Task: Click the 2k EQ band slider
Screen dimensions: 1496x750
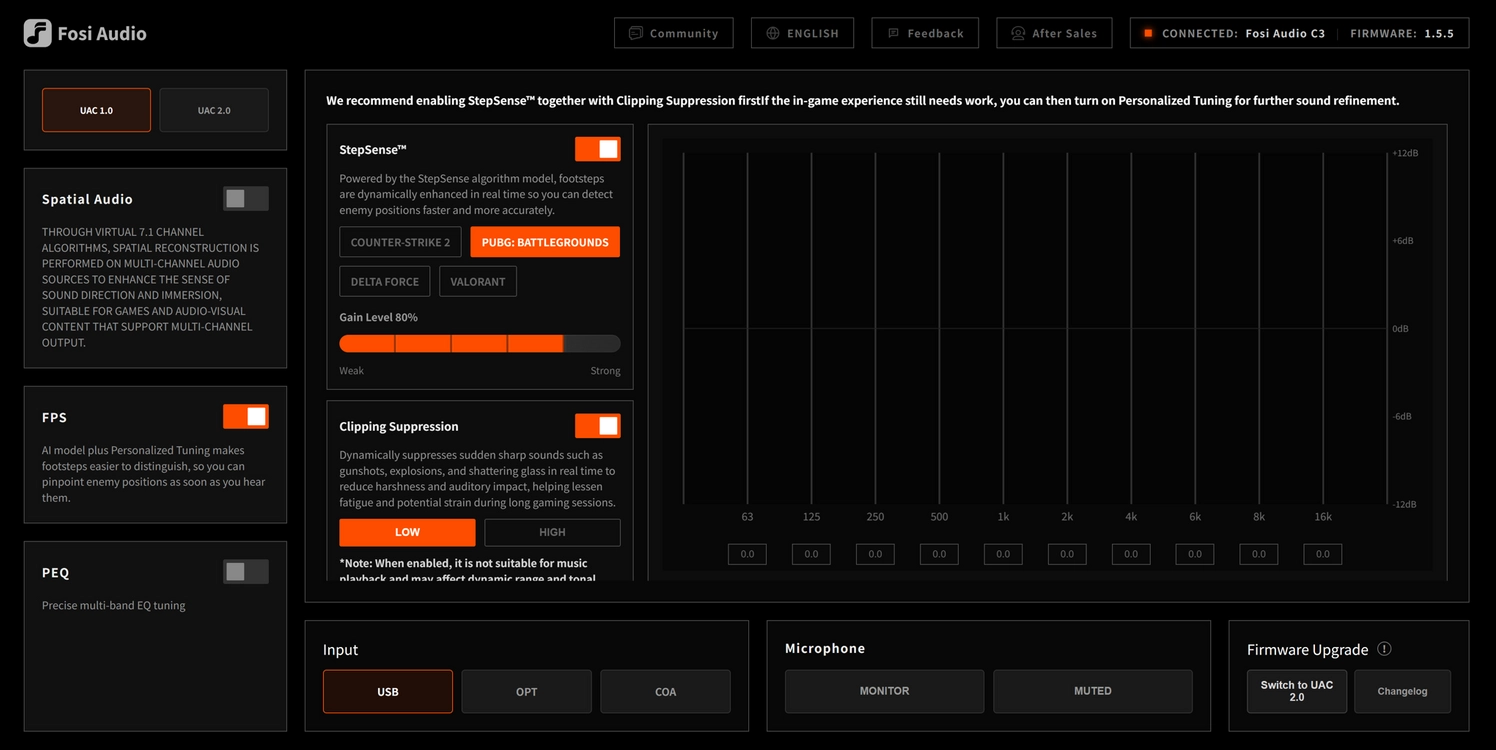Action: (1067, 328)
